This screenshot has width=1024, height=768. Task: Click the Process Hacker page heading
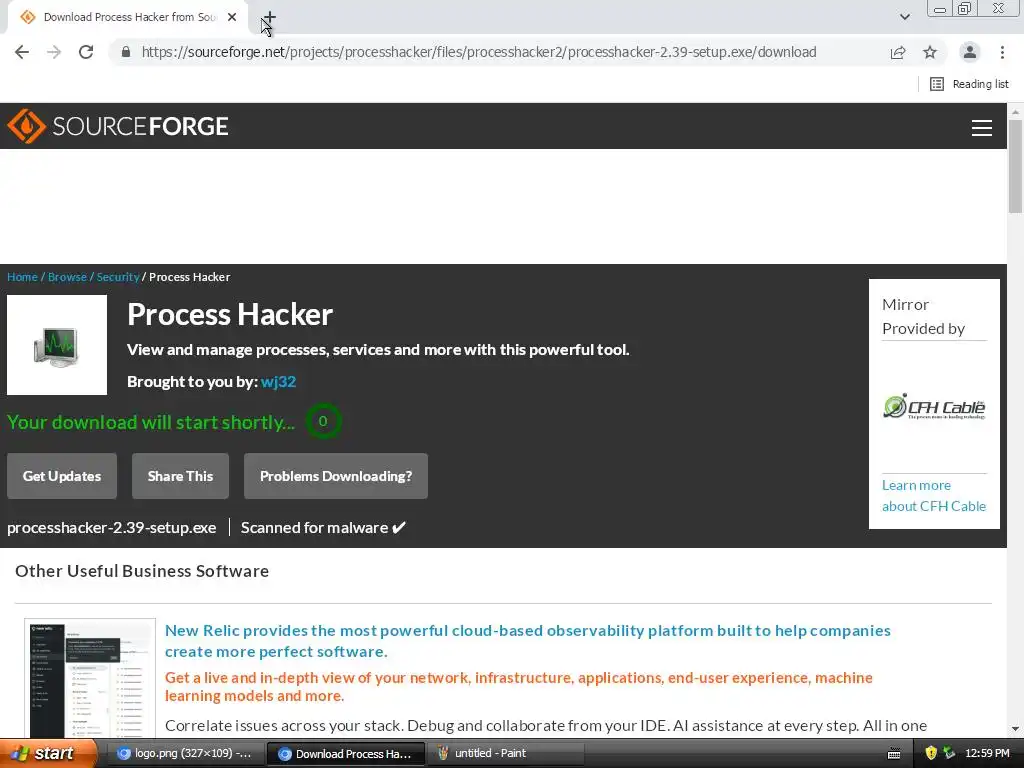(230, 314)
